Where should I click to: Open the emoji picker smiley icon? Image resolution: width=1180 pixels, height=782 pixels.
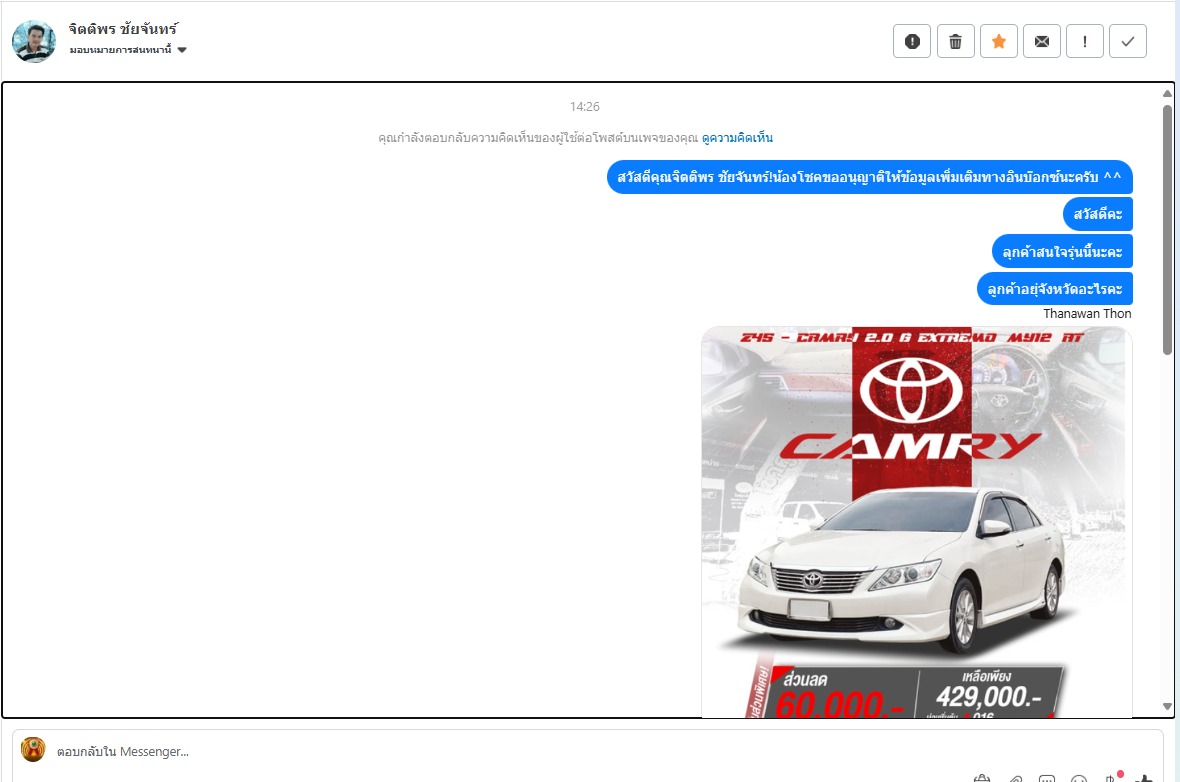(x=1079, y=778)
